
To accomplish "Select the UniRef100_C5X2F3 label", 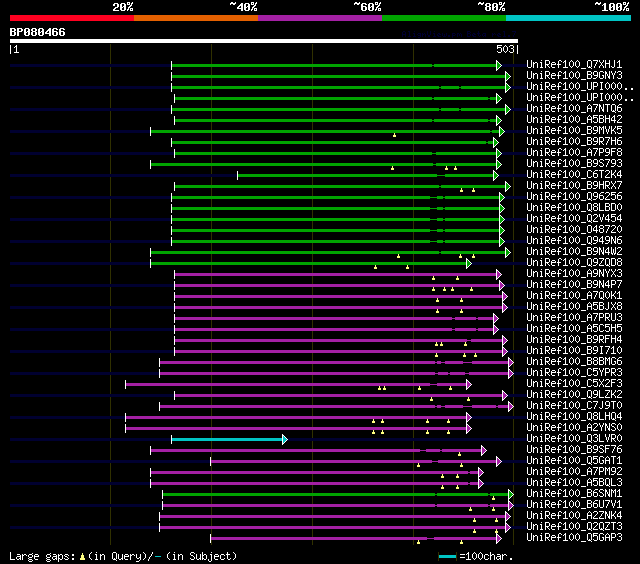I will point(574,384).
